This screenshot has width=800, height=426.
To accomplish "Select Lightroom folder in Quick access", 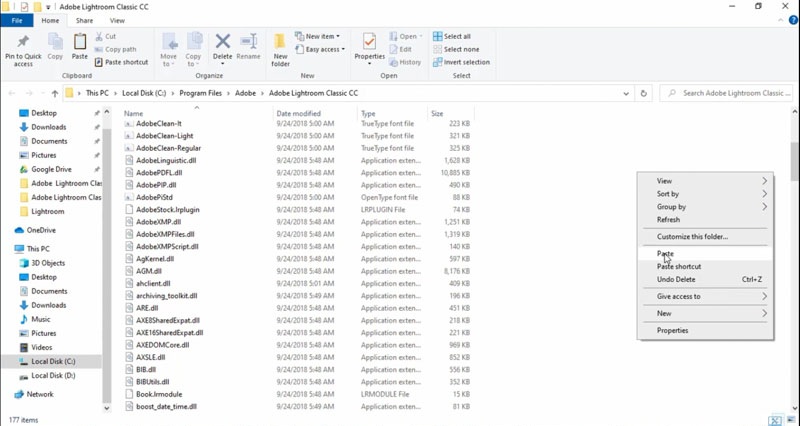I will pos(47,211).
